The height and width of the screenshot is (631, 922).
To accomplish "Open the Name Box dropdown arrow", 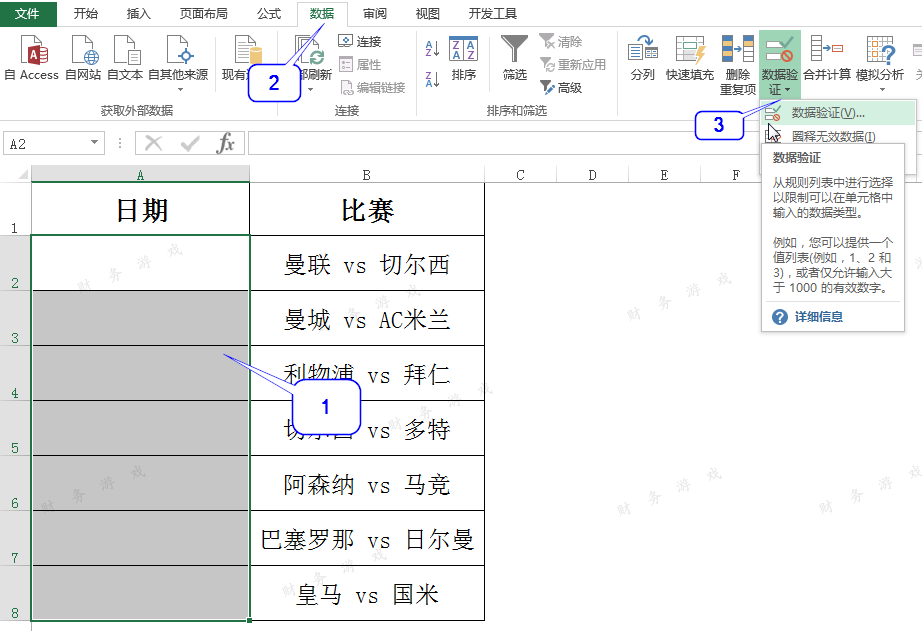I will point(94,143).
